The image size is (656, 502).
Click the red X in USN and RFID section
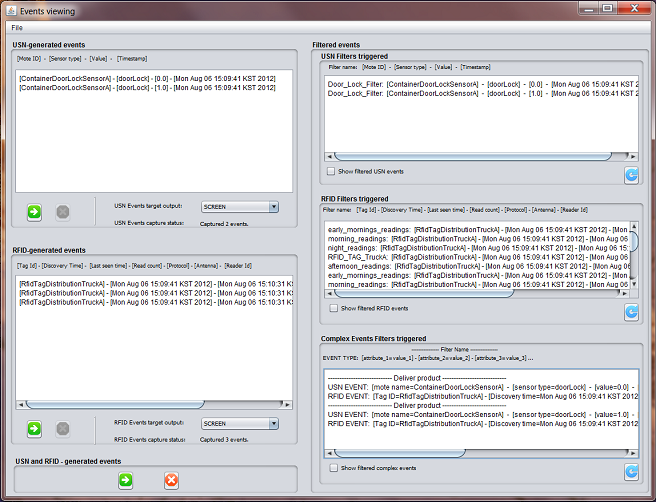171,481
